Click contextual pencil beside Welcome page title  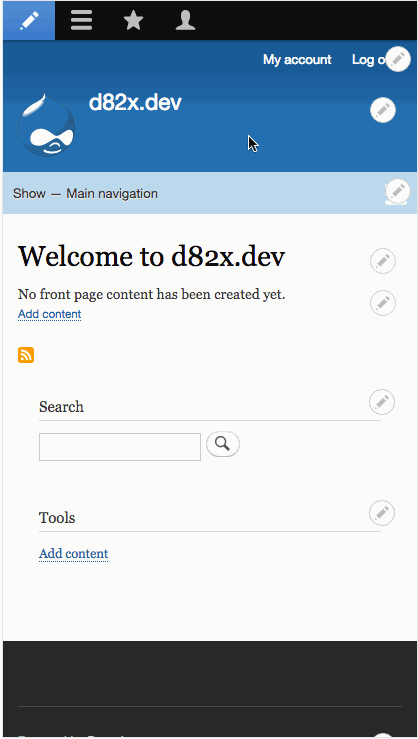point(383,261)
